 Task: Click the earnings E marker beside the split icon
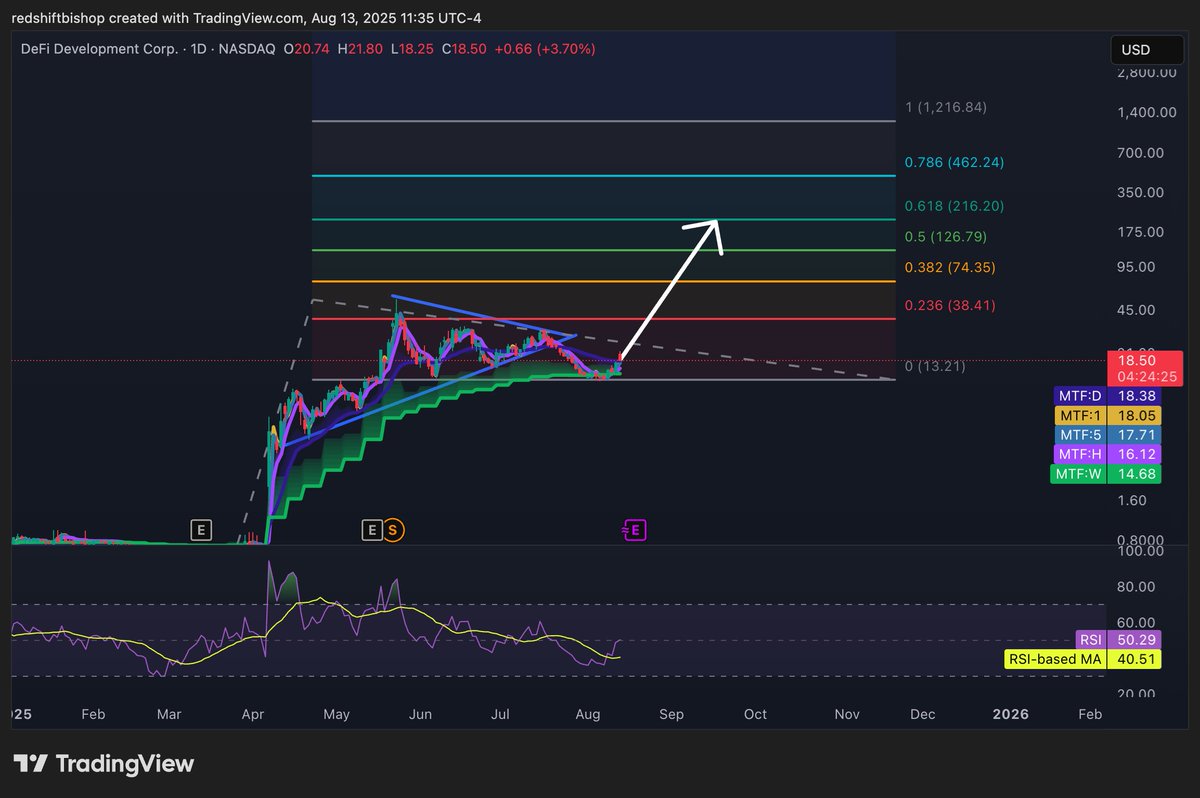372,529
